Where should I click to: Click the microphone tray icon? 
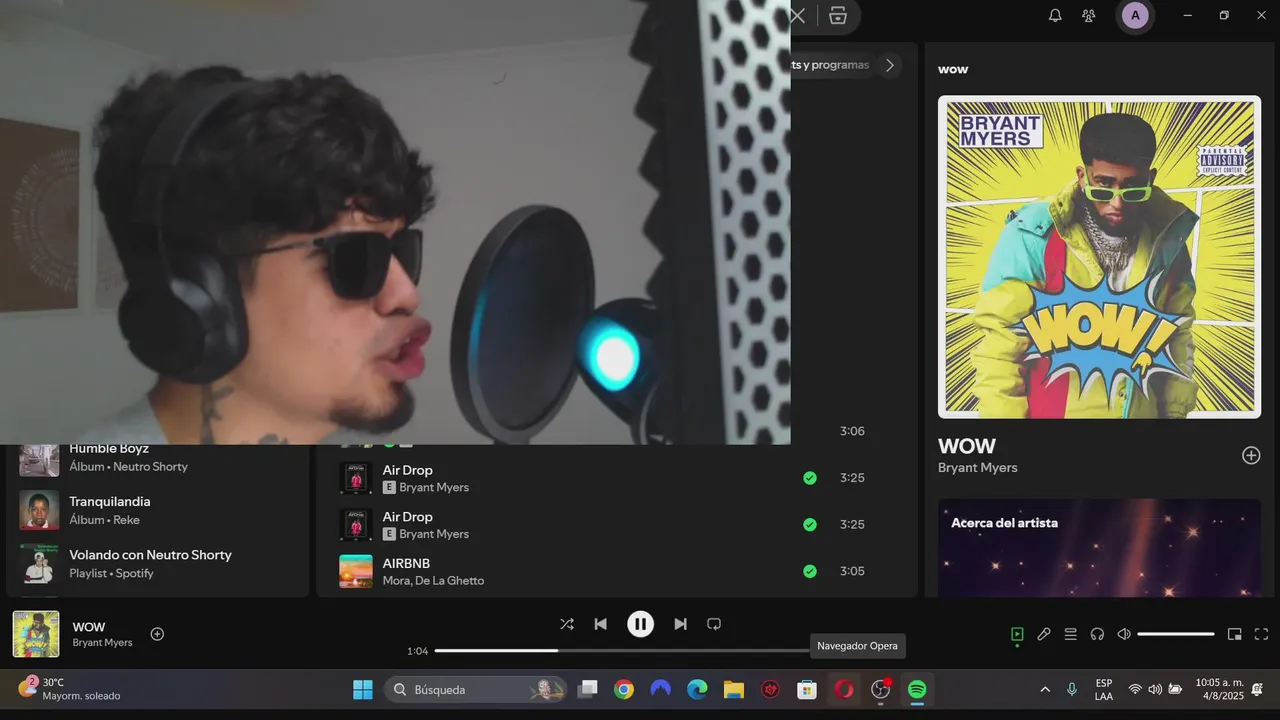click(x=1072, y=689)
